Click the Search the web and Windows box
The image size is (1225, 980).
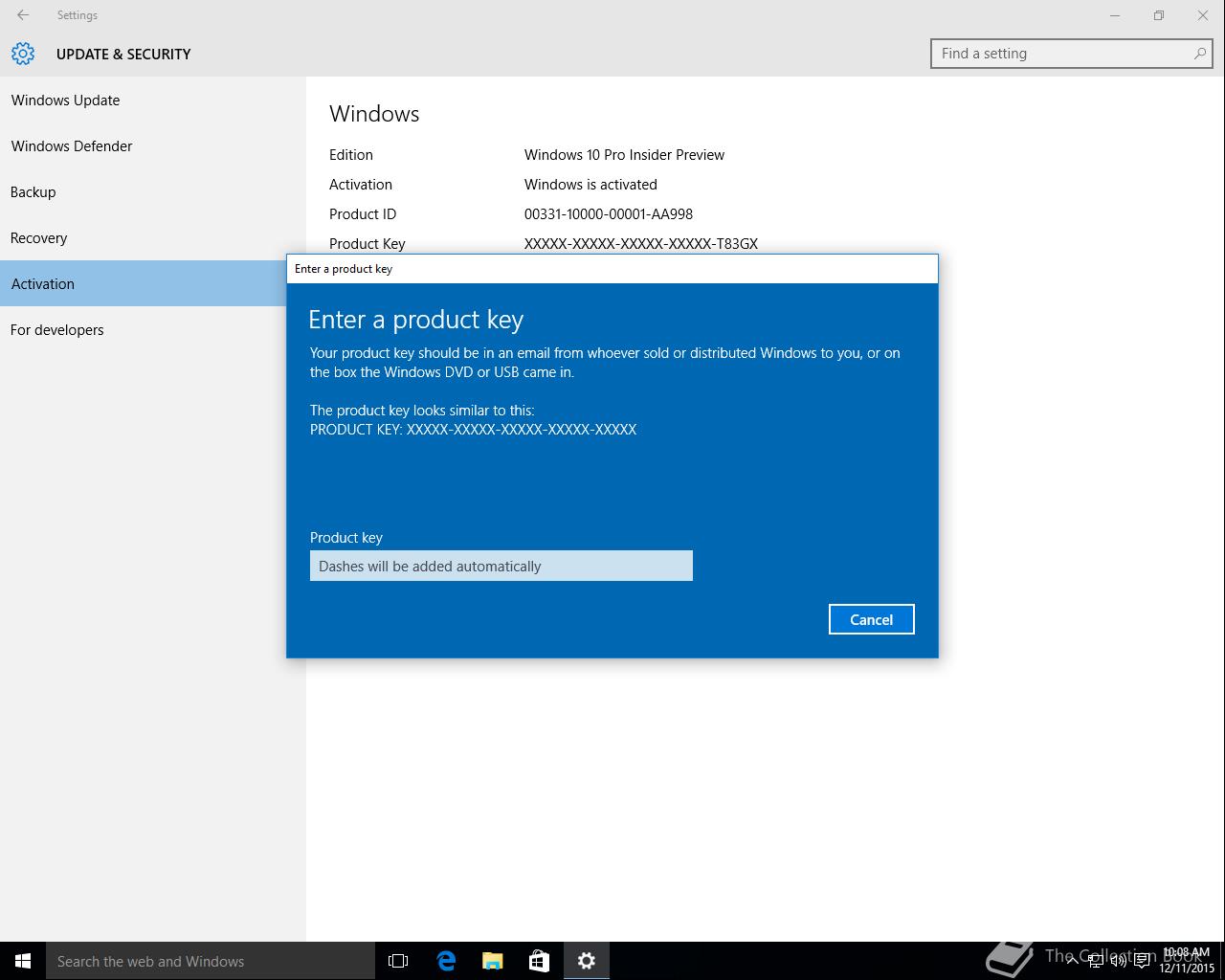[x=211, y=961]
